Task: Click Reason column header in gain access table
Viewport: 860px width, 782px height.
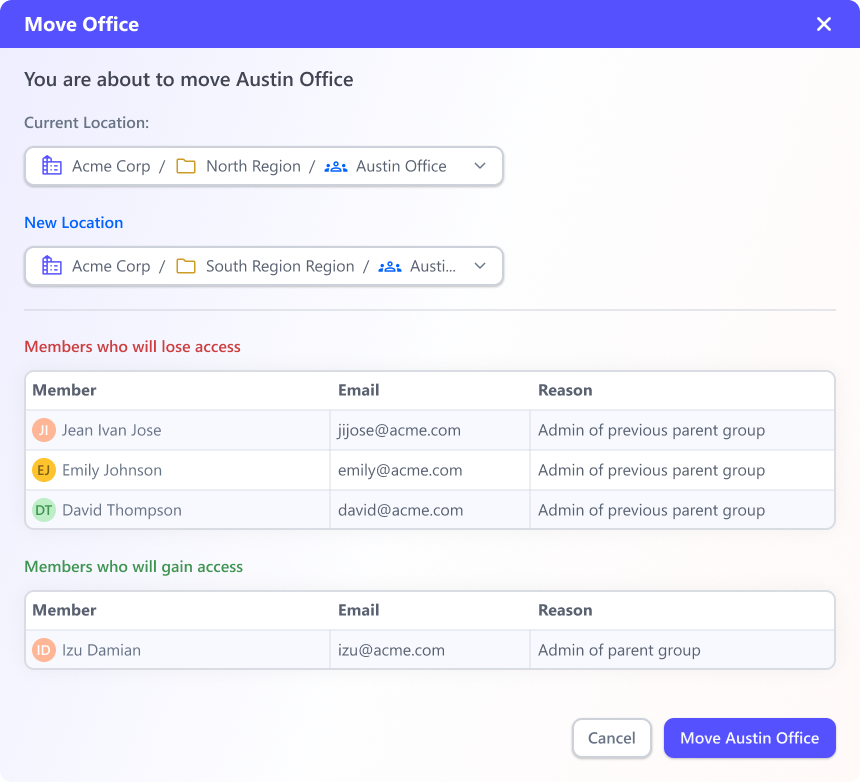Action: tap(565, 610)
